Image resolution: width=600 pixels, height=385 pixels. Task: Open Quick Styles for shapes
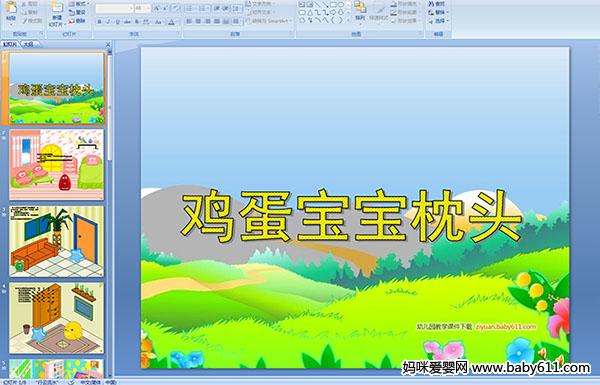click(x=379, y=11)
